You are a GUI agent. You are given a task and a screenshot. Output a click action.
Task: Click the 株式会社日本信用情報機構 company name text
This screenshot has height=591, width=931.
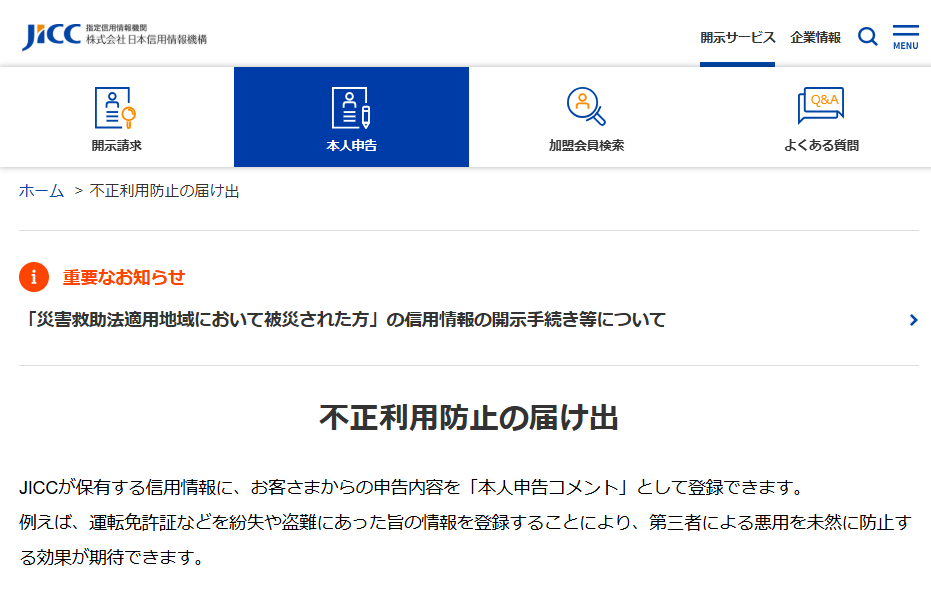[146, 40]
